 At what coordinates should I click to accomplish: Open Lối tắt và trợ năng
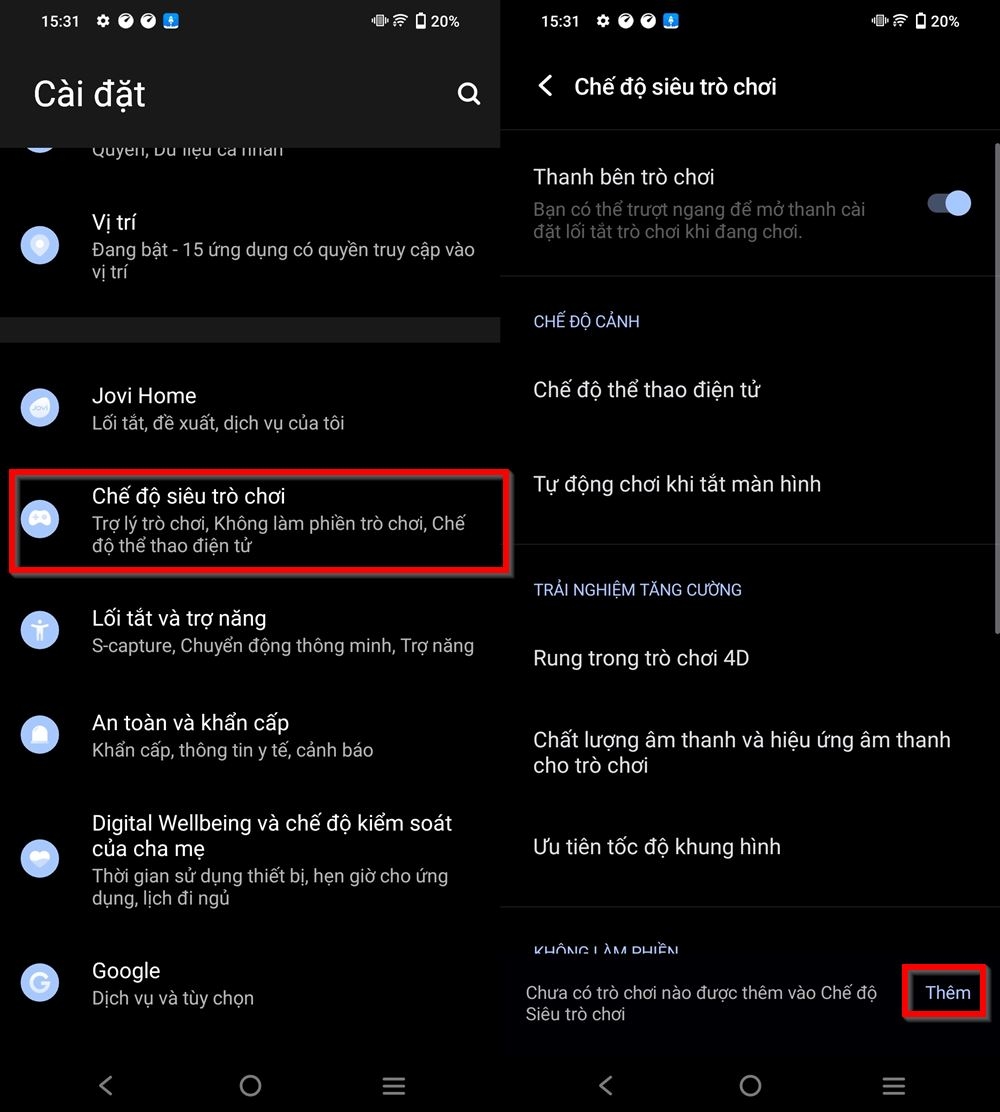pos(250,631)
